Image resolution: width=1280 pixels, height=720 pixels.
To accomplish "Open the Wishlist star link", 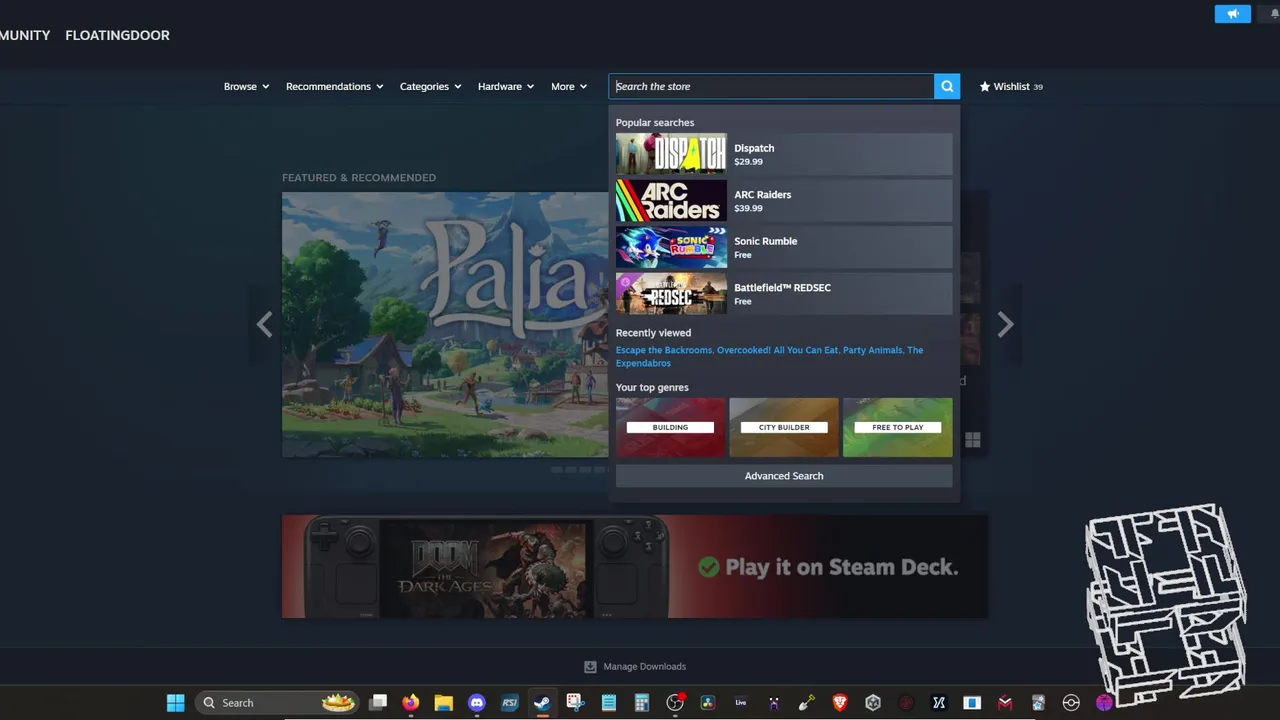I will (1011, 86).
